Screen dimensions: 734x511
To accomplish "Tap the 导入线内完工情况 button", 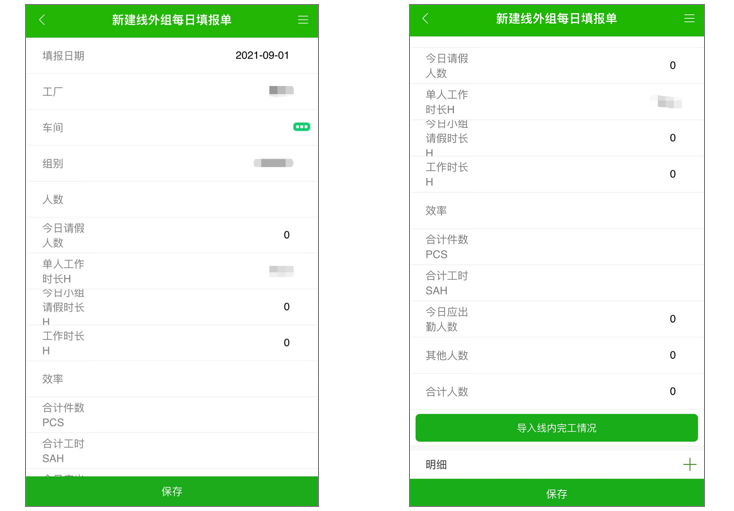I will coord(557,428).
